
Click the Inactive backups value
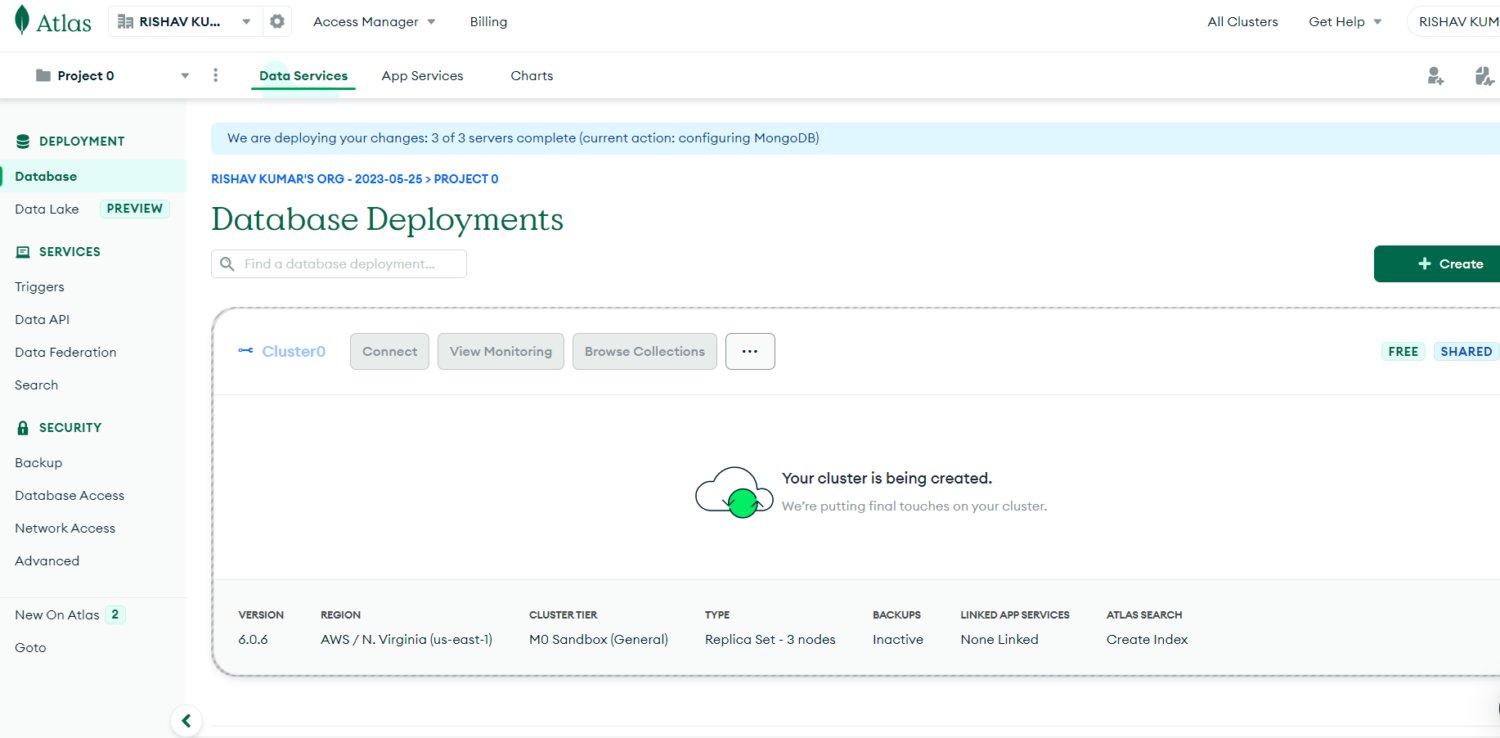coord(898,639)
